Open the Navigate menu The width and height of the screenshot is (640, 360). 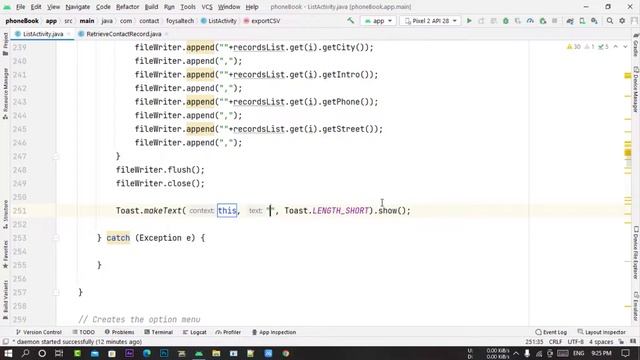[x=78, y=7]
